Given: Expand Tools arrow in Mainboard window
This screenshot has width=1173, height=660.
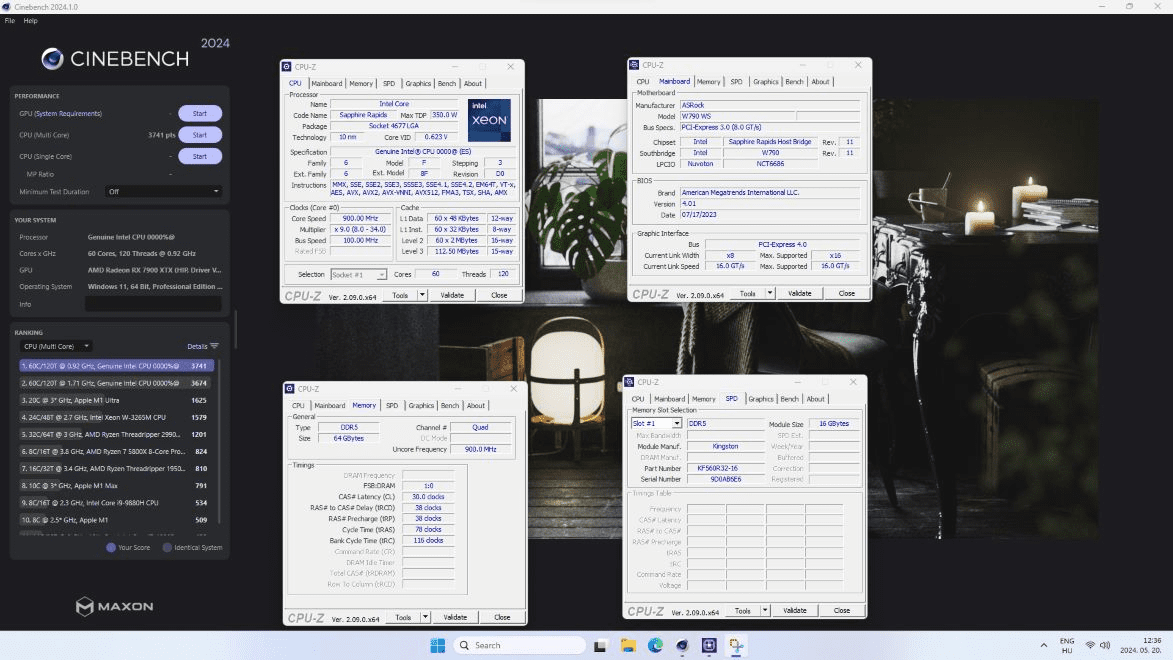Looking at the screenshot, I should [x=769, y=294].
